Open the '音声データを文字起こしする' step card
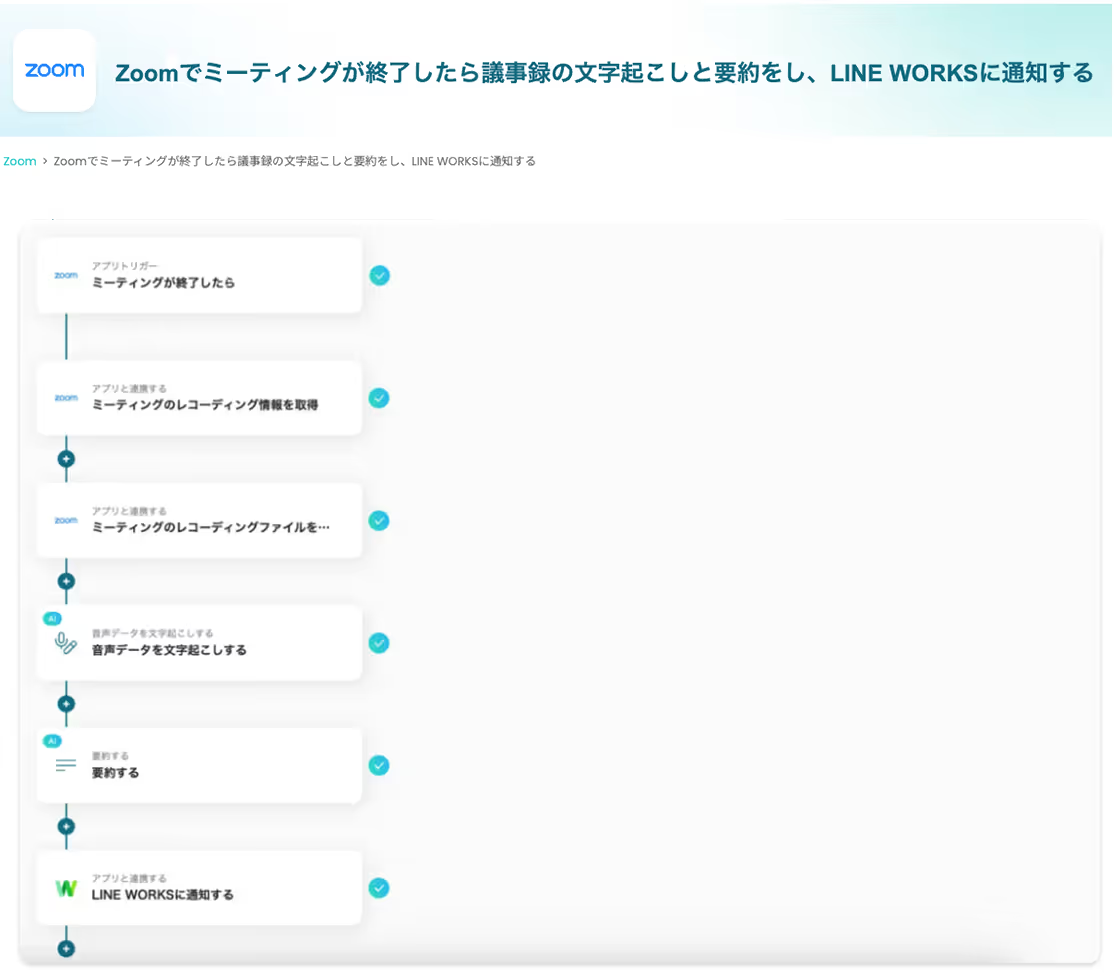Screen dimensions: 1114x973 point(199,643)
